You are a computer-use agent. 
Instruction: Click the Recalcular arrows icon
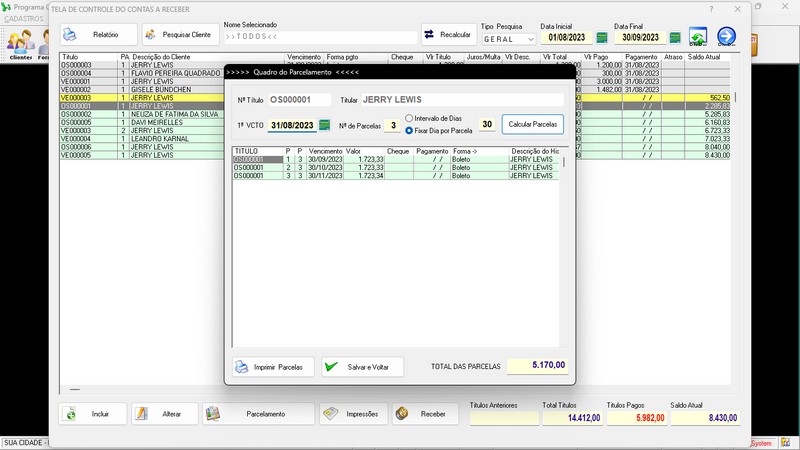coord(430,35)
